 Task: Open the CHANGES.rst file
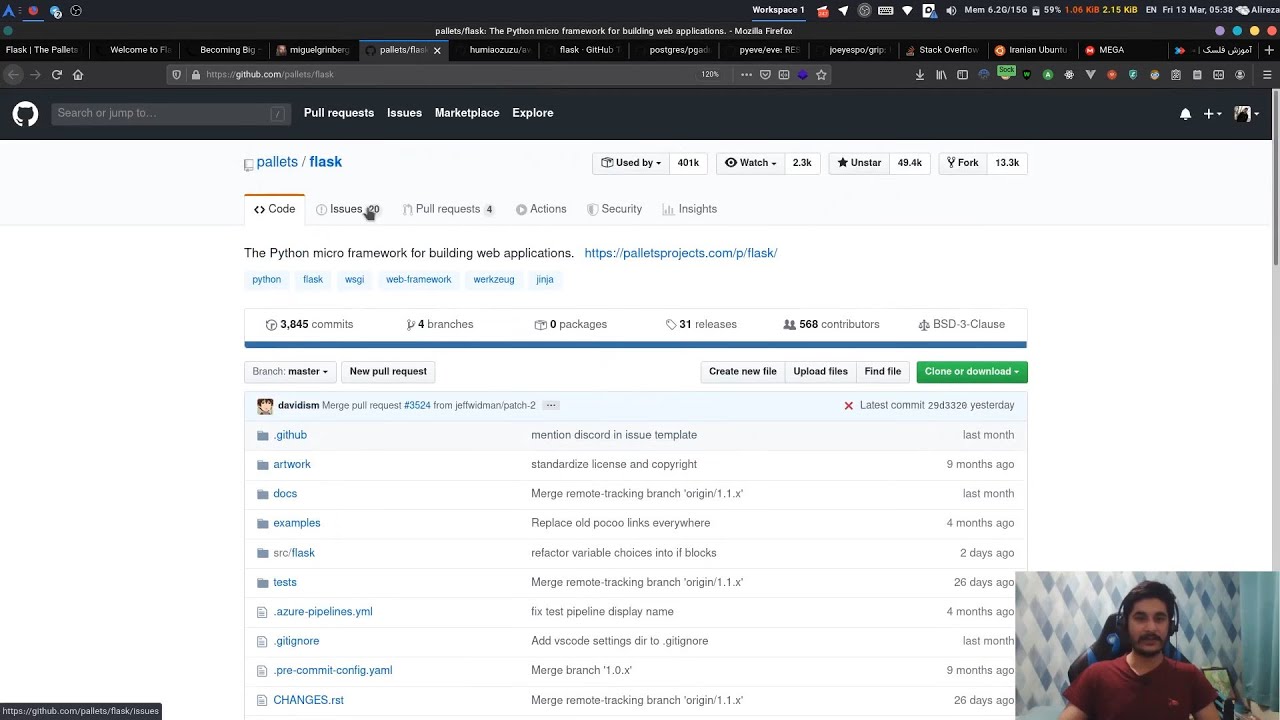(308, 700)
